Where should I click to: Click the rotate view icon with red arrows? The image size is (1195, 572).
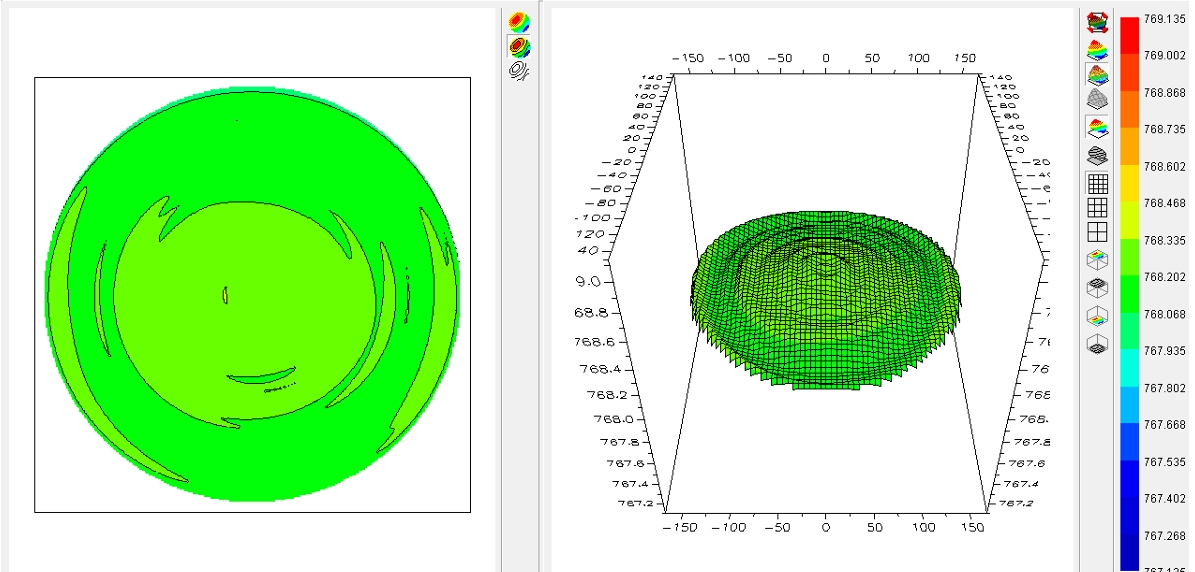point(1097,22)
